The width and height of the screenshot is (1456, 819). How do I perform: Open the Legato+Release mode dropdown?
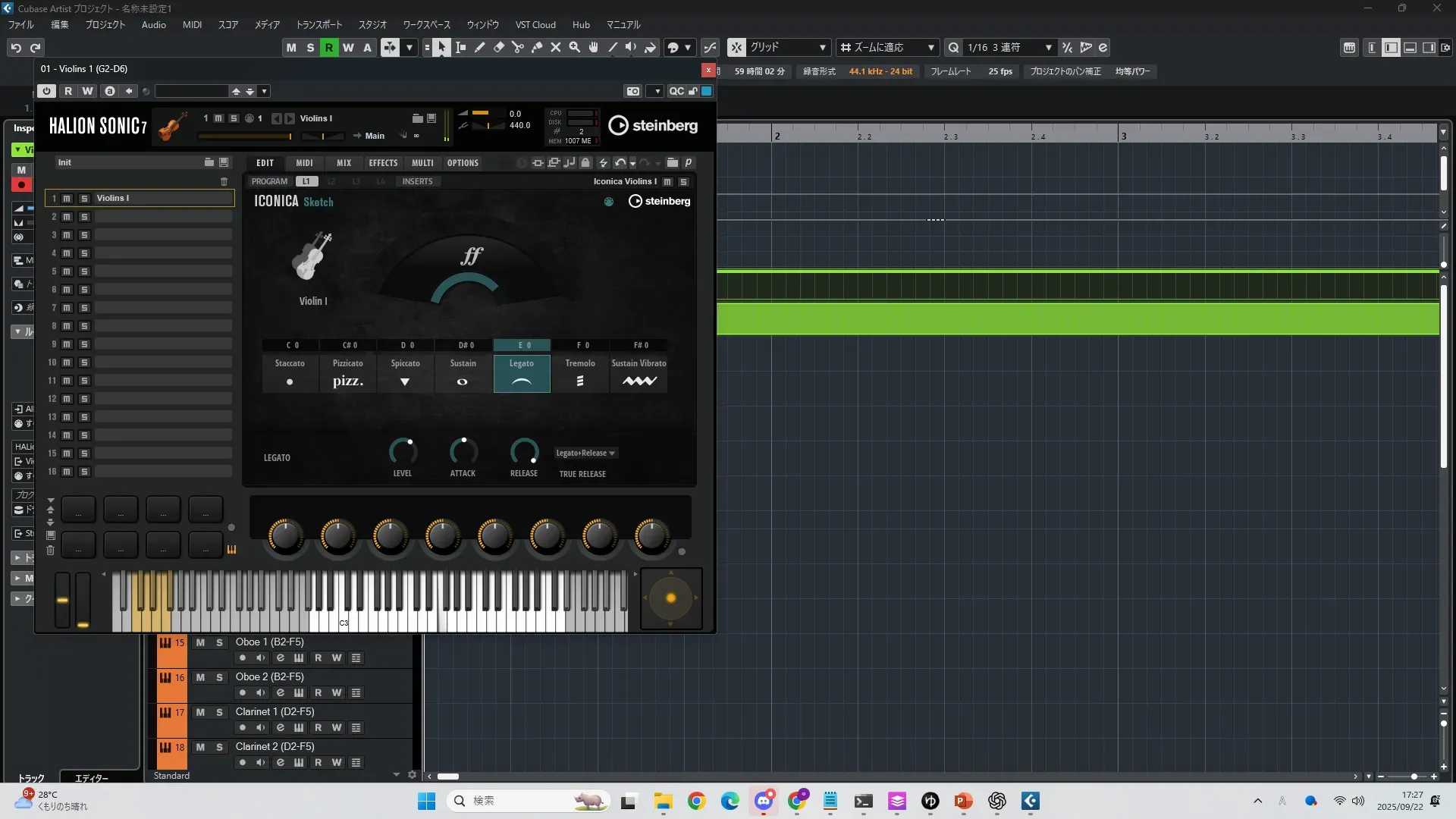585,453
